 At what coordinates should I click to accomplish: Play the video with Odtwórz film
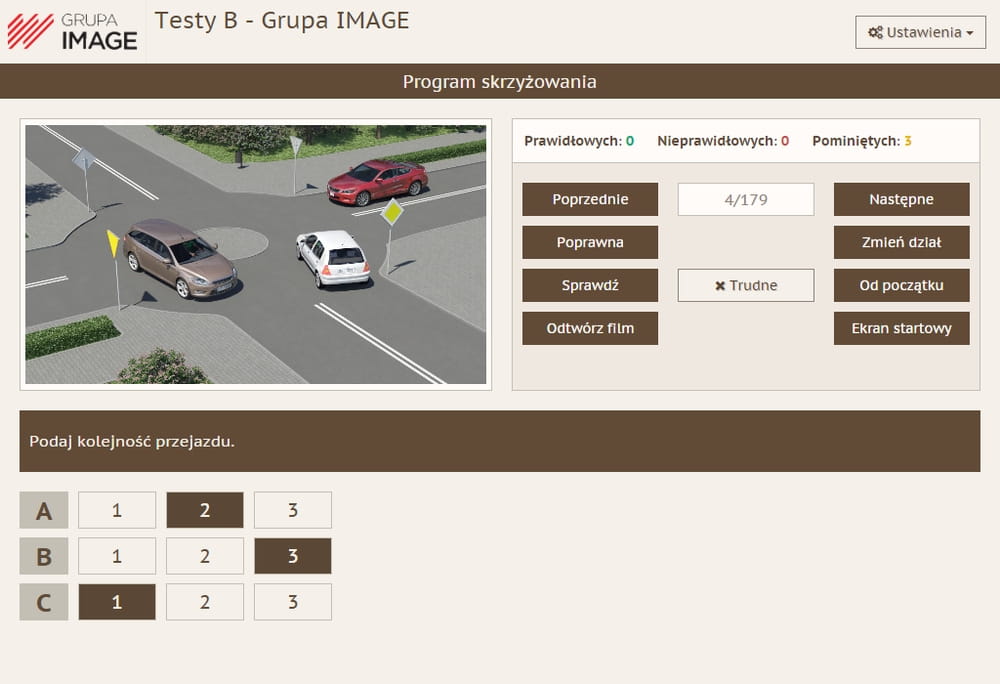click(590, 328)
